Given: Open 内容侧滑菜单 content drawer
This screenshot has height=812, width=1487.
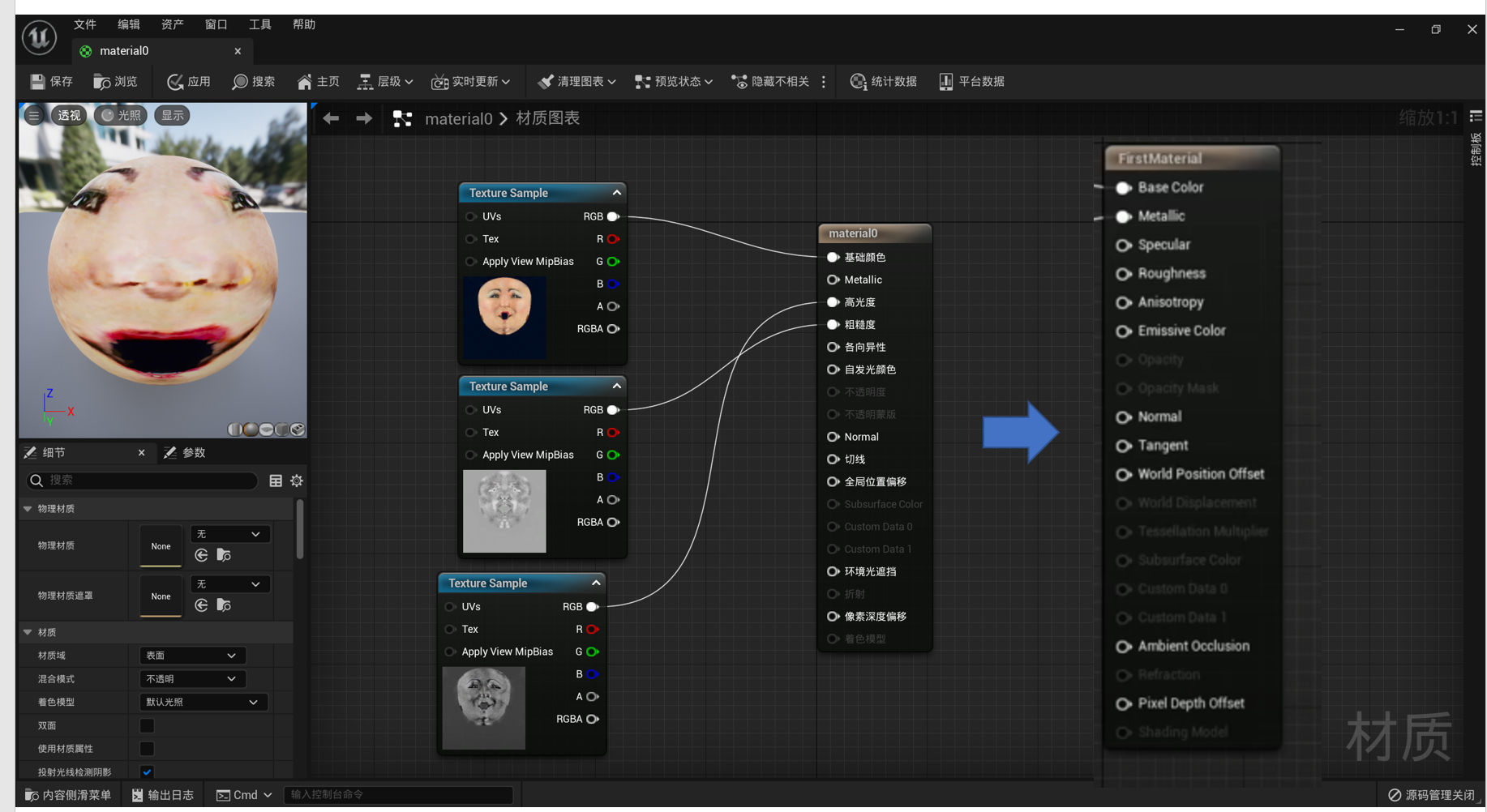Looking at the screenshot, I should 68,795.
